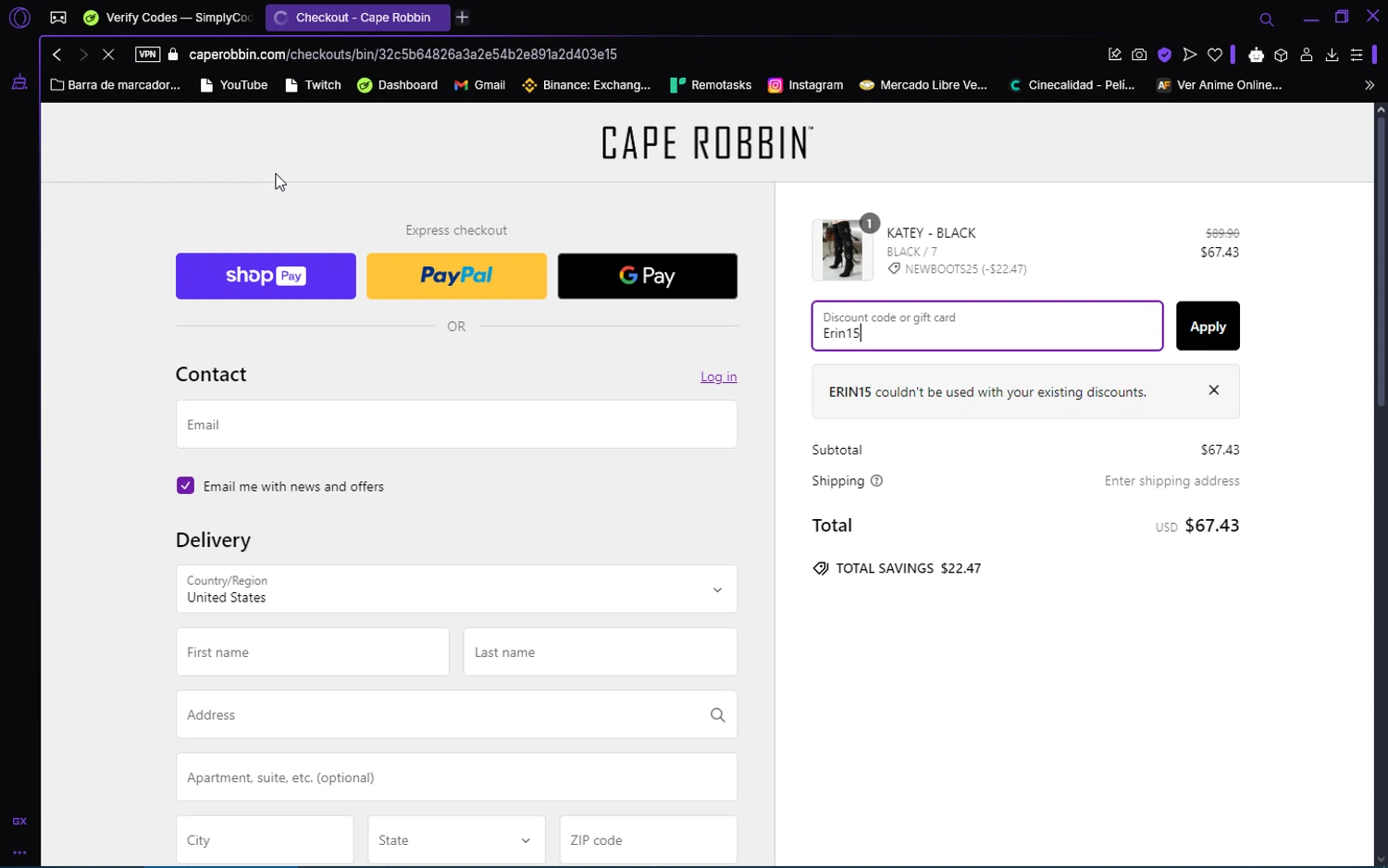The width and height of the screenshot is (1388, 868).
Task: Click the Katey boots product thumbnail
Action: point(842,250)
